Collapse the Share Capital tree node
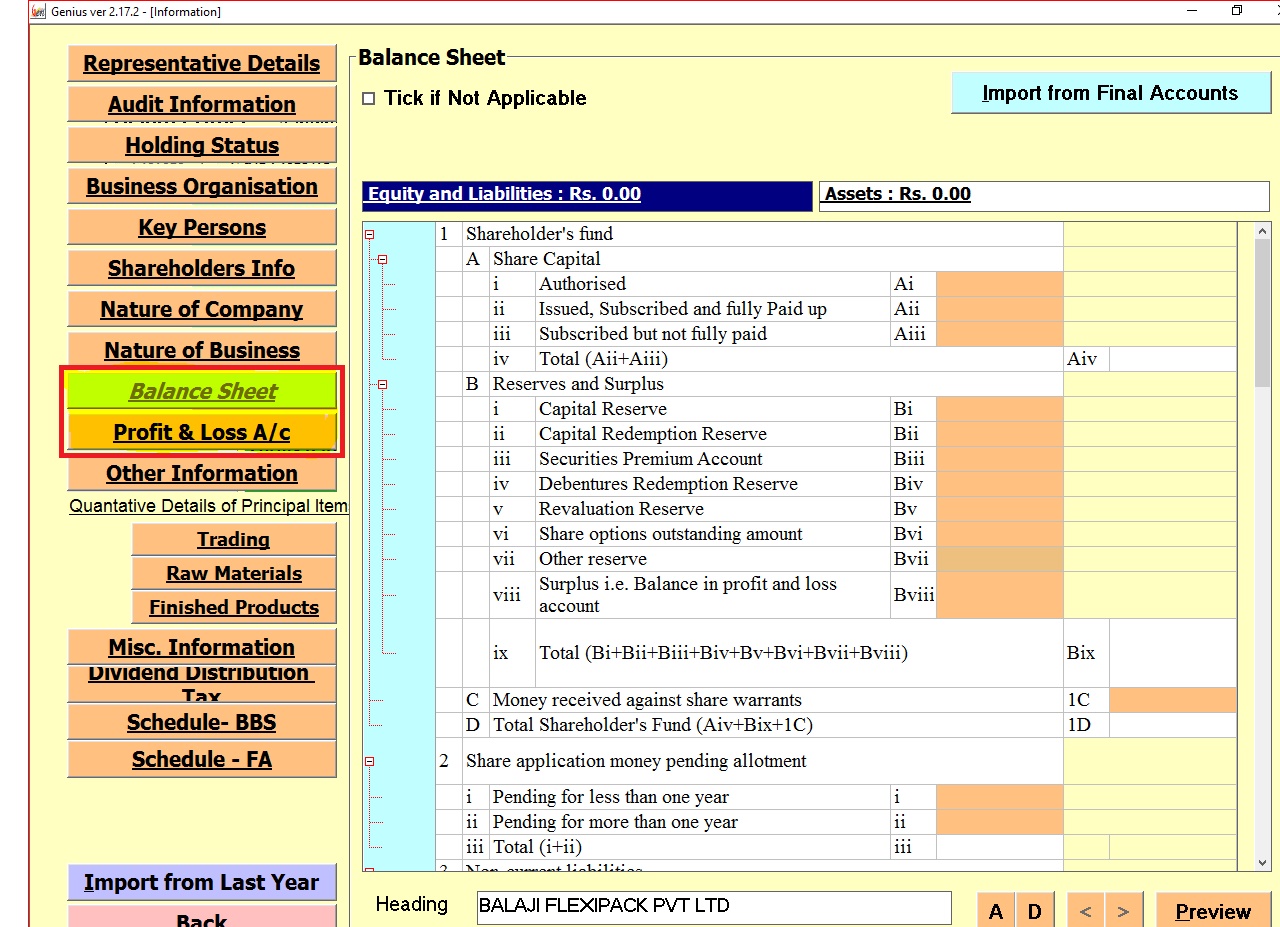 tap(382, 260)
